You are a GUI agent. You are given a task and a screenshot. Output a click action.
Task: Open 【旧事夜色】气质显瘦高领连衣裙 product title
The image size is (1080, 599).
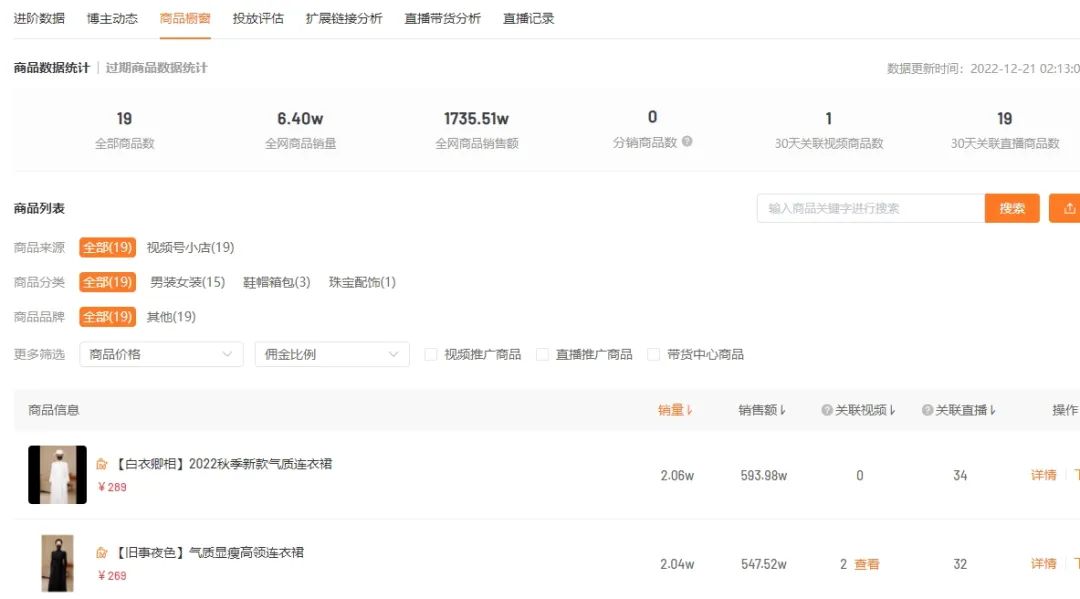tap(208, 552)
